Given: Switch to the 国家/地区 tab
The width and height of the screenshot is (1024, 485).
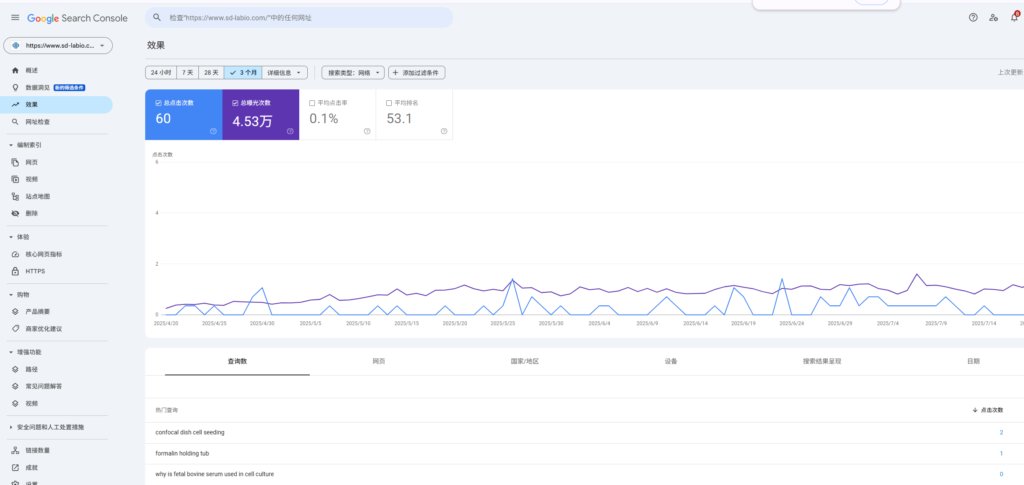Looking at the screenshot, I should click(x=524, y=361).
